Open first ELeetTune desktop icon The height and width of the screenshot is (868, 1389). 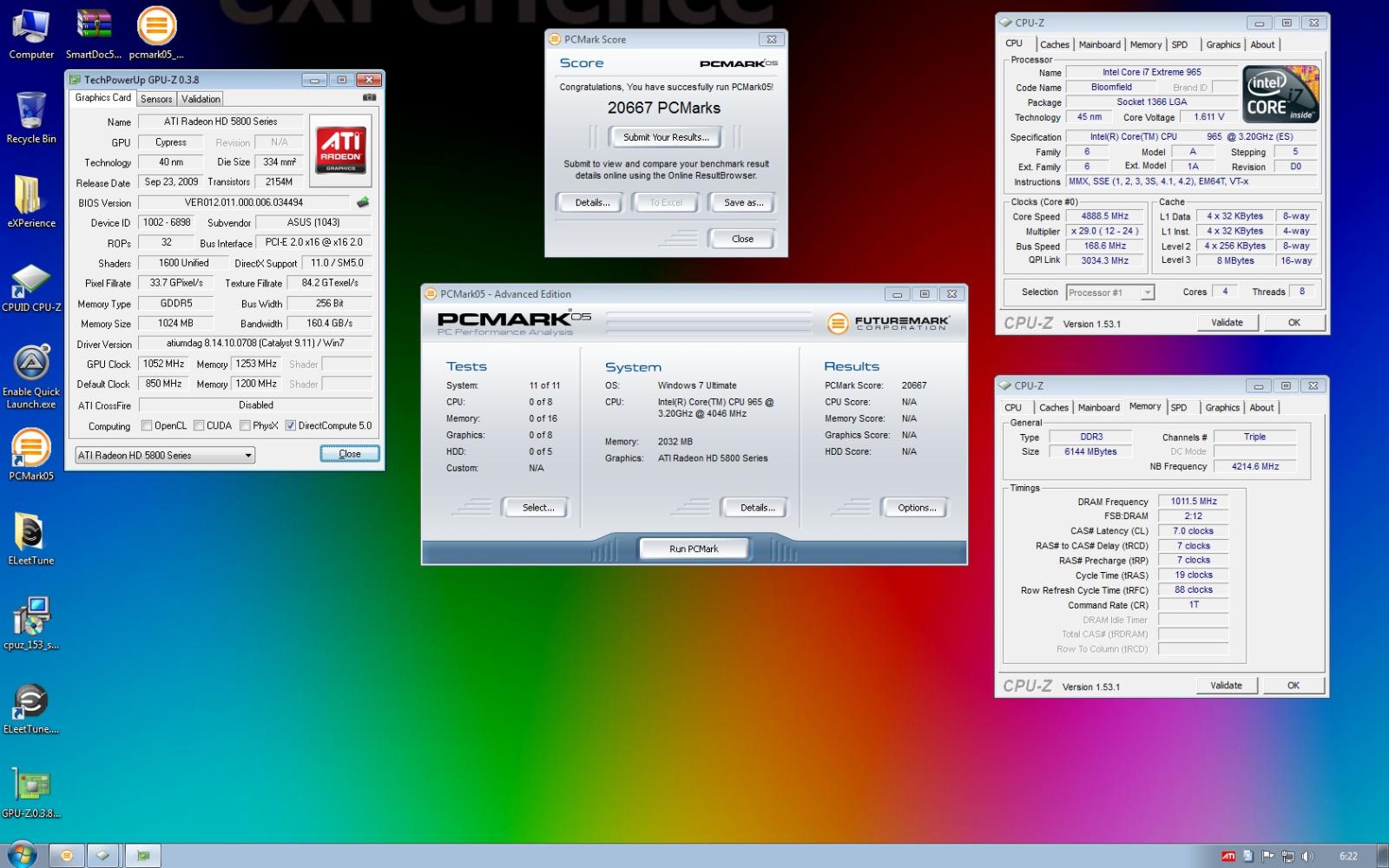31,539
